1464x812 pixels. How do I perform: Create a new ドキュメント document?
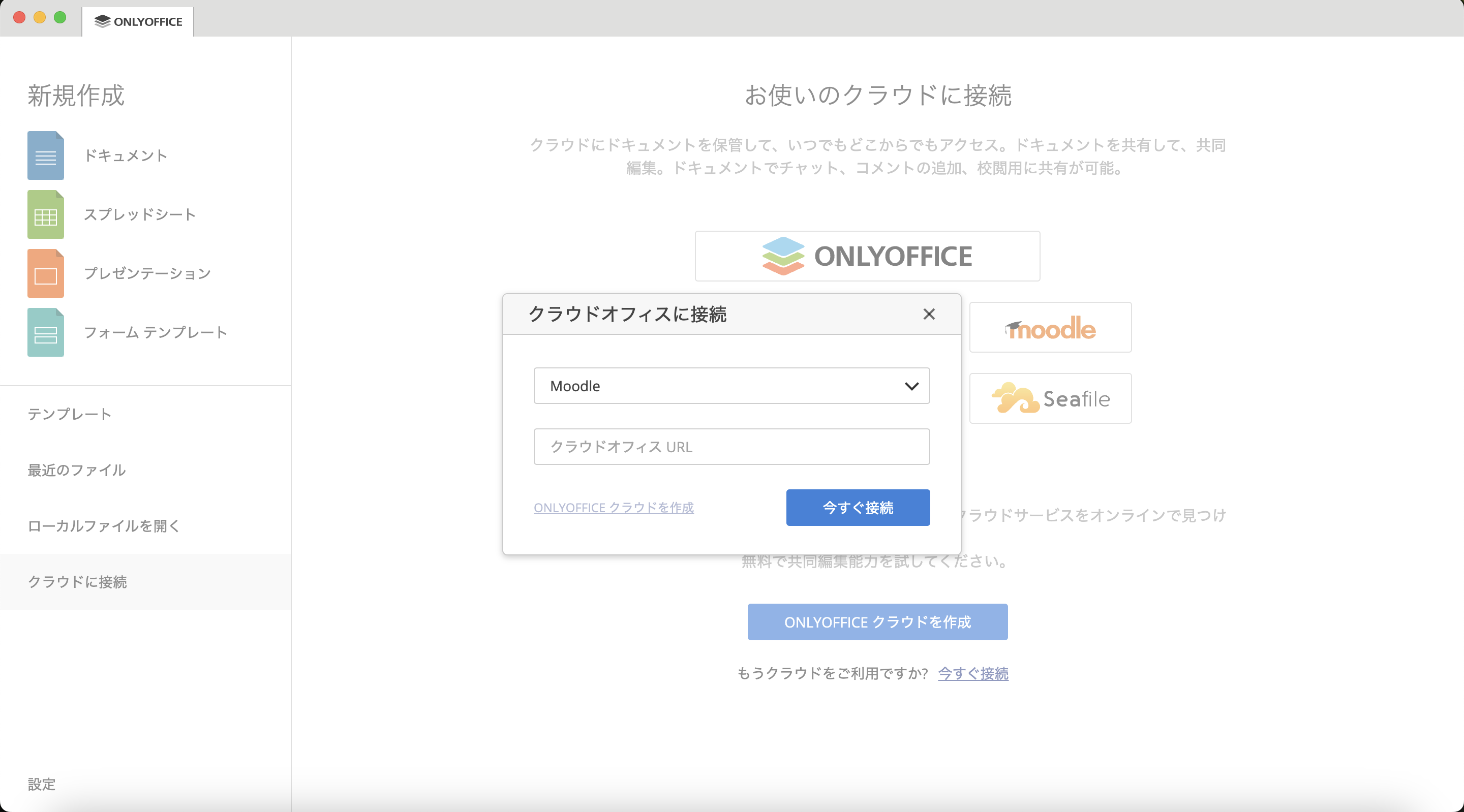126,155
